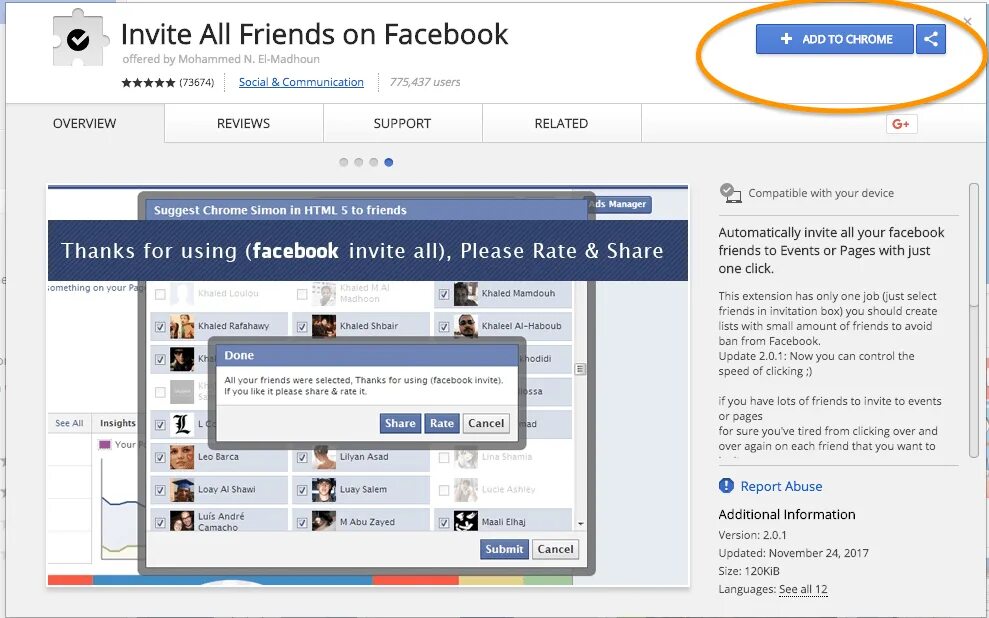Open the Social & Communication category link

point(301,83)
